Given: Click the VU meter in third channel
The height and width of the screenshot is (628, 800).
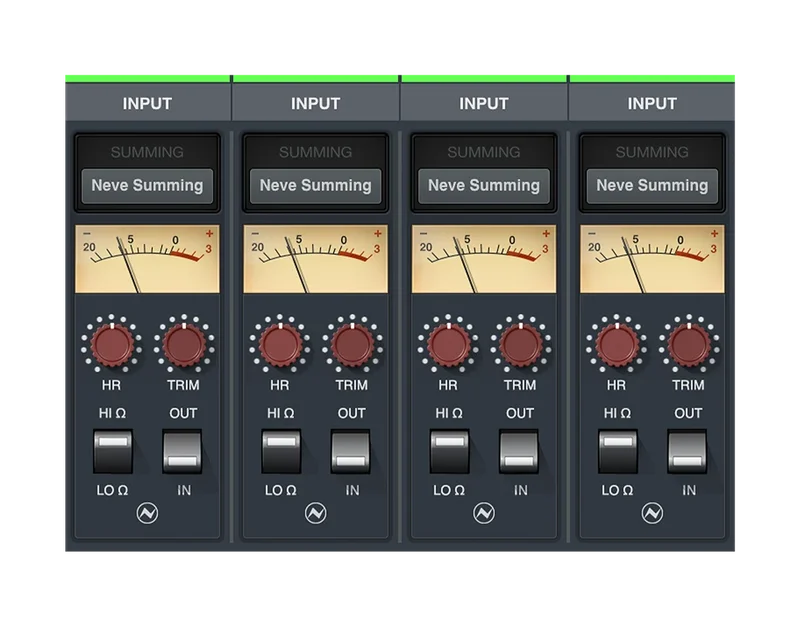Looking at the screenshot, I should pos(484,259).
